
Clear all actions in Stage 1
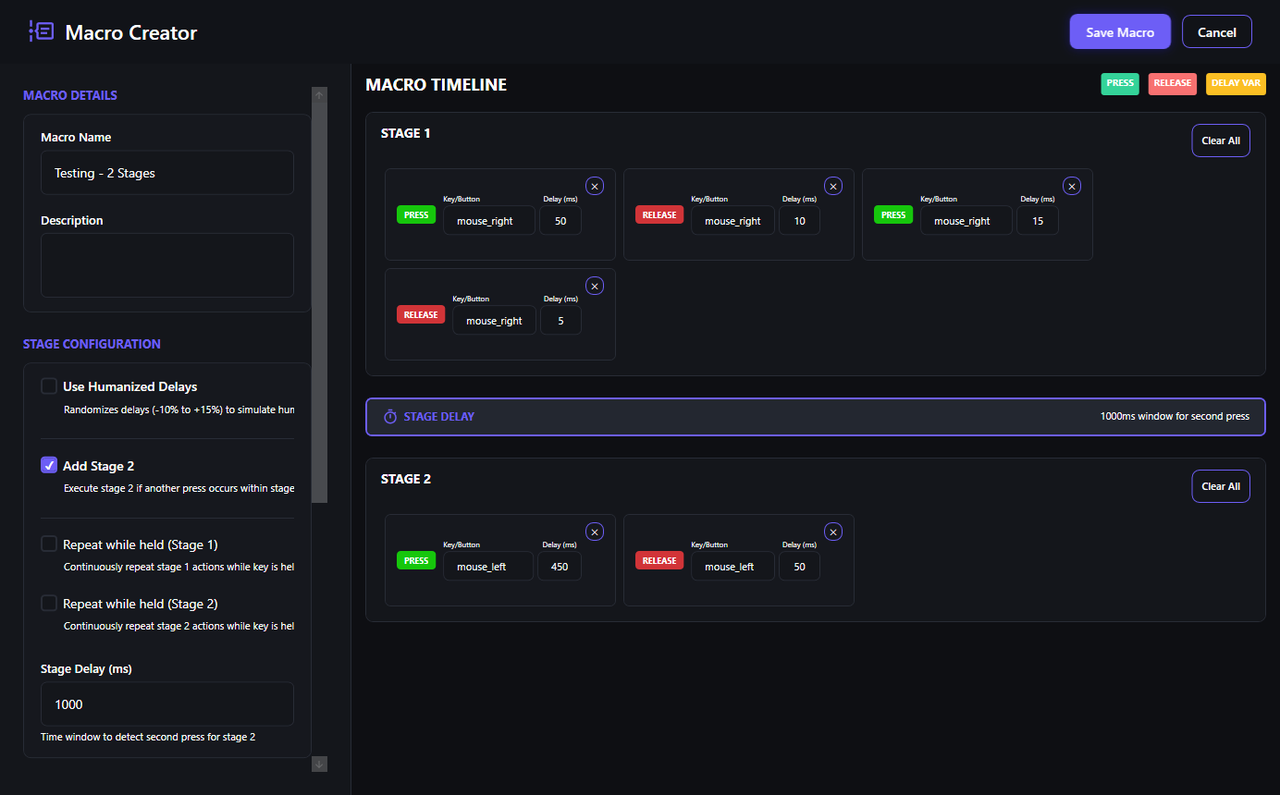tap(1221, 141)
